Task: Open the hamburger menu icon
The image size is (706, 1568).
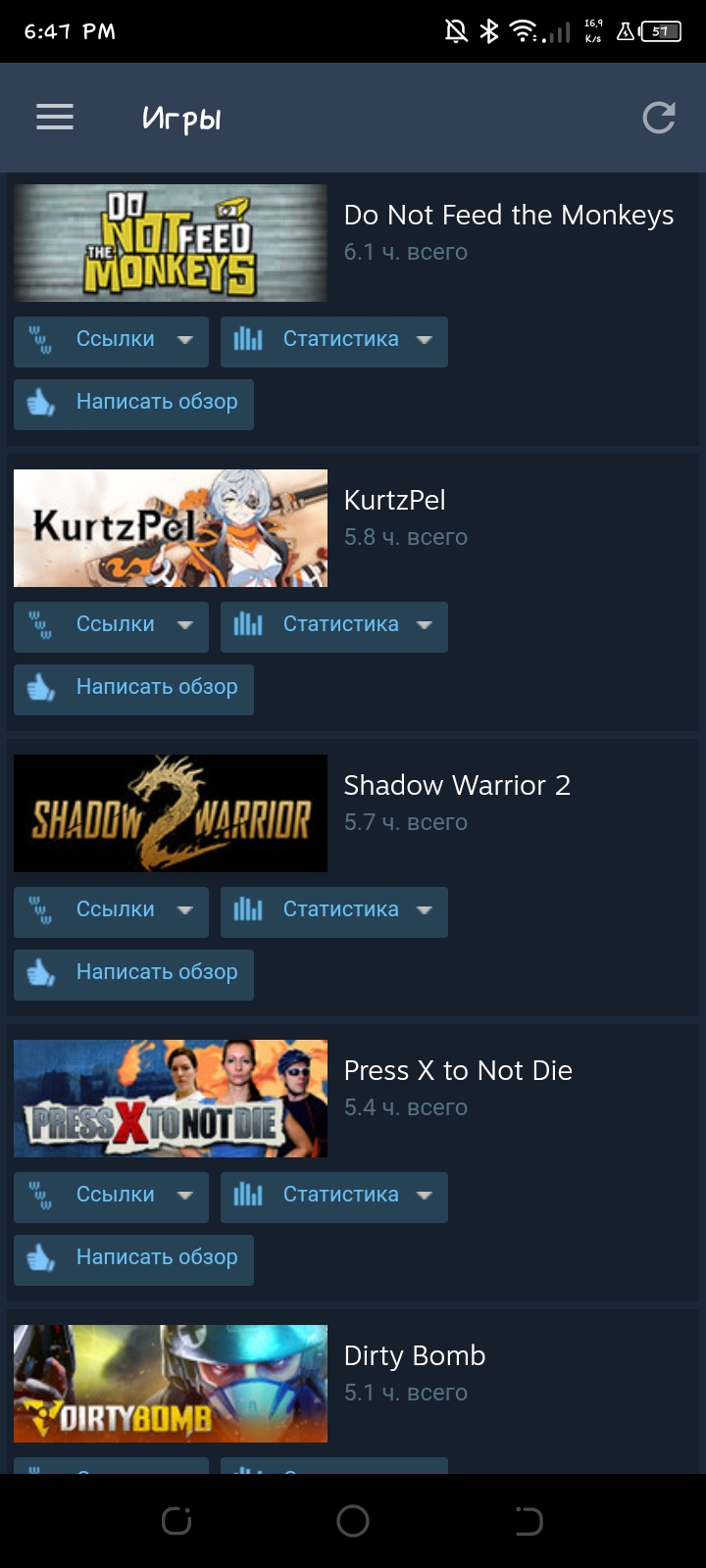Action: [x=55, y=118]
